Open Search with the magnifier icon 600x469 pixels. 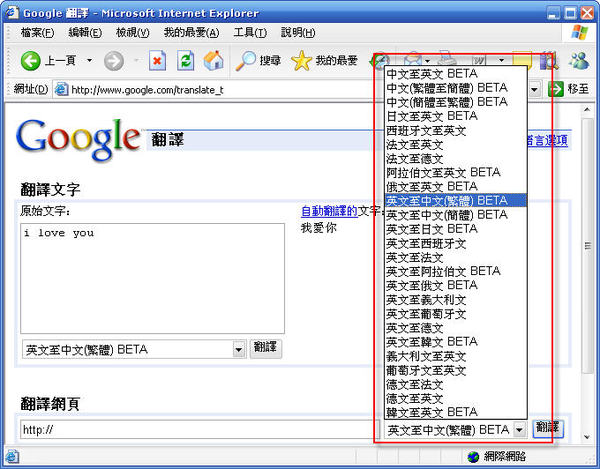(246, 60)
